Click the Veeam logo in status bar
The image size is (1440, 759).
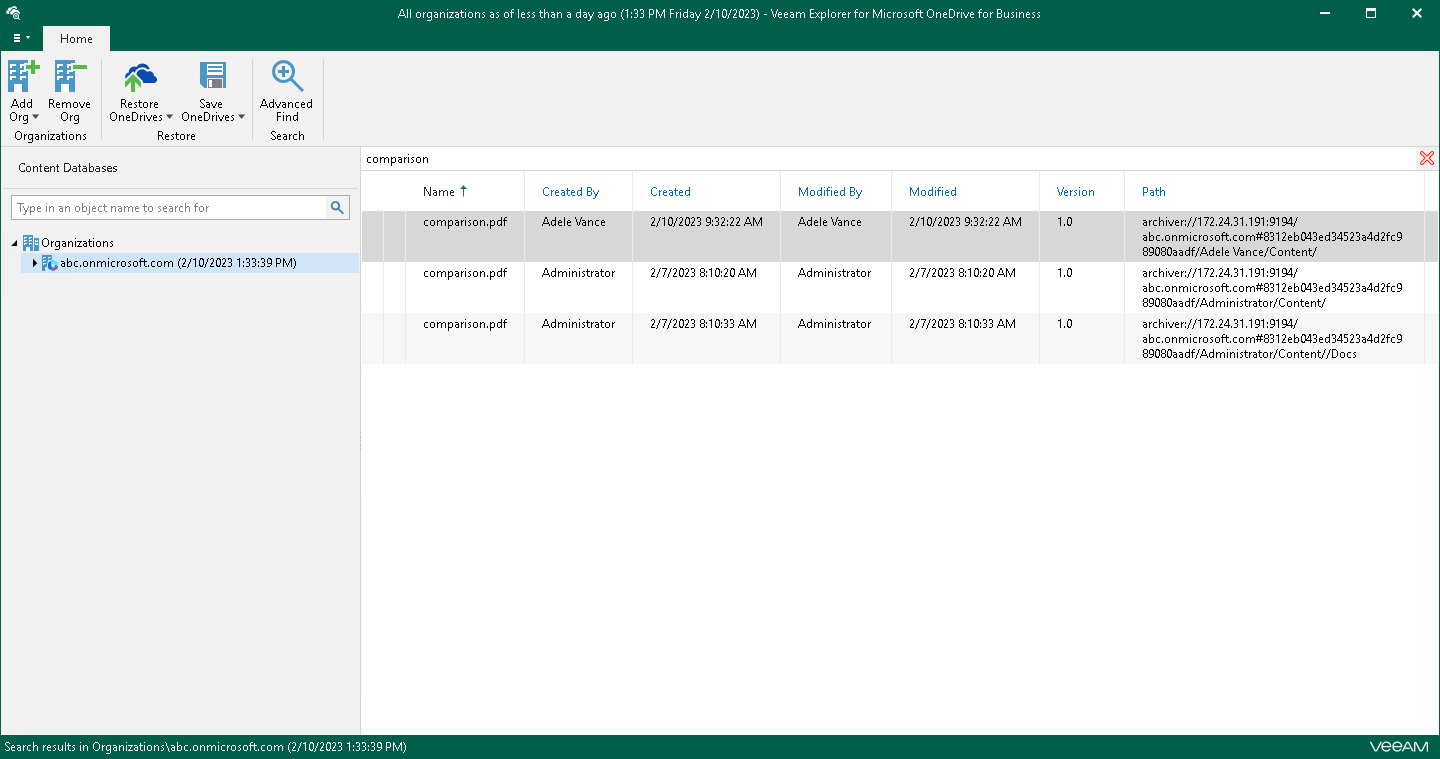coord(1399,747)
